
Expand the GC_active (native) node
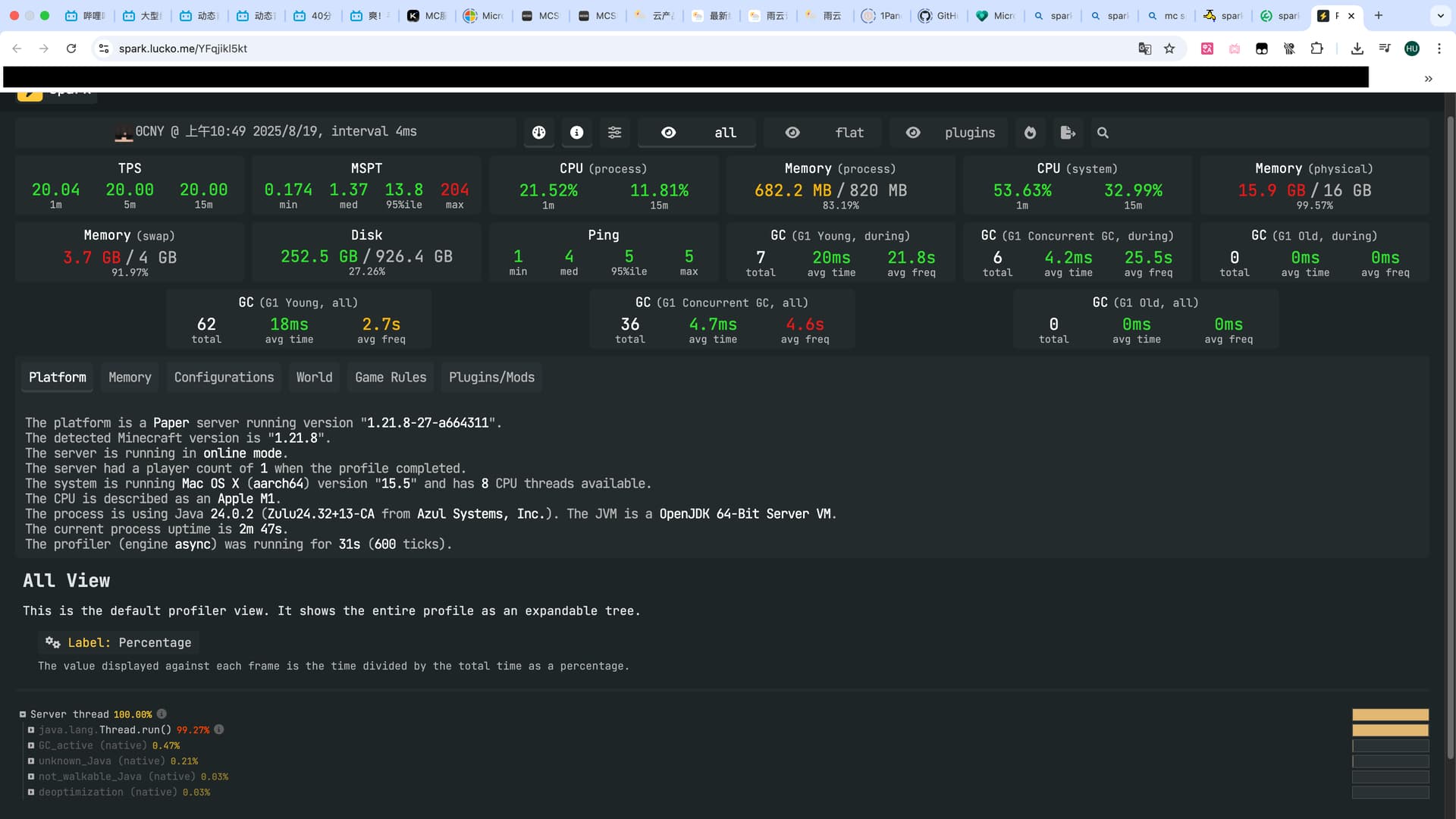coord(31,745)
